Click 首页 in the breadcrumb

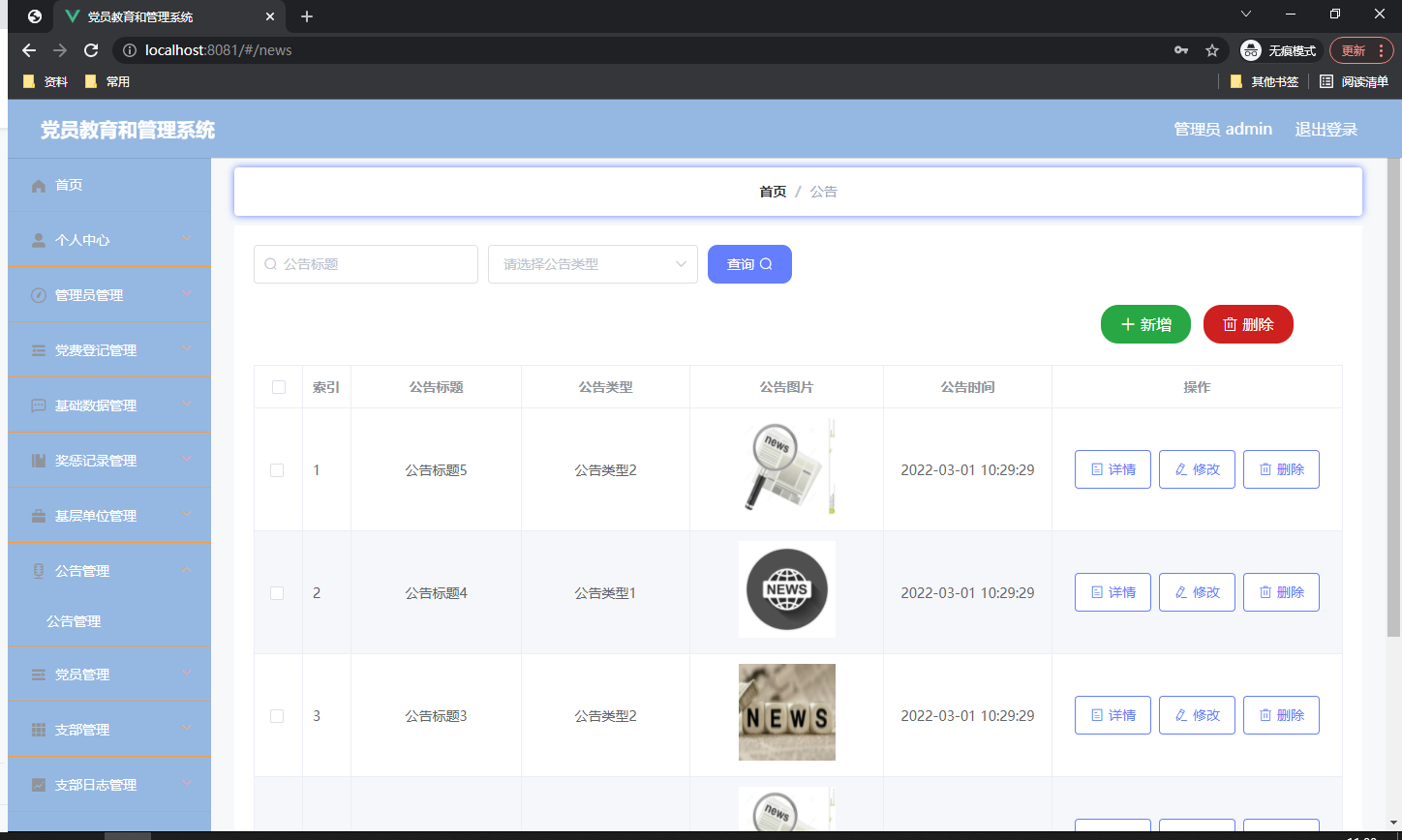click(773, 192)
